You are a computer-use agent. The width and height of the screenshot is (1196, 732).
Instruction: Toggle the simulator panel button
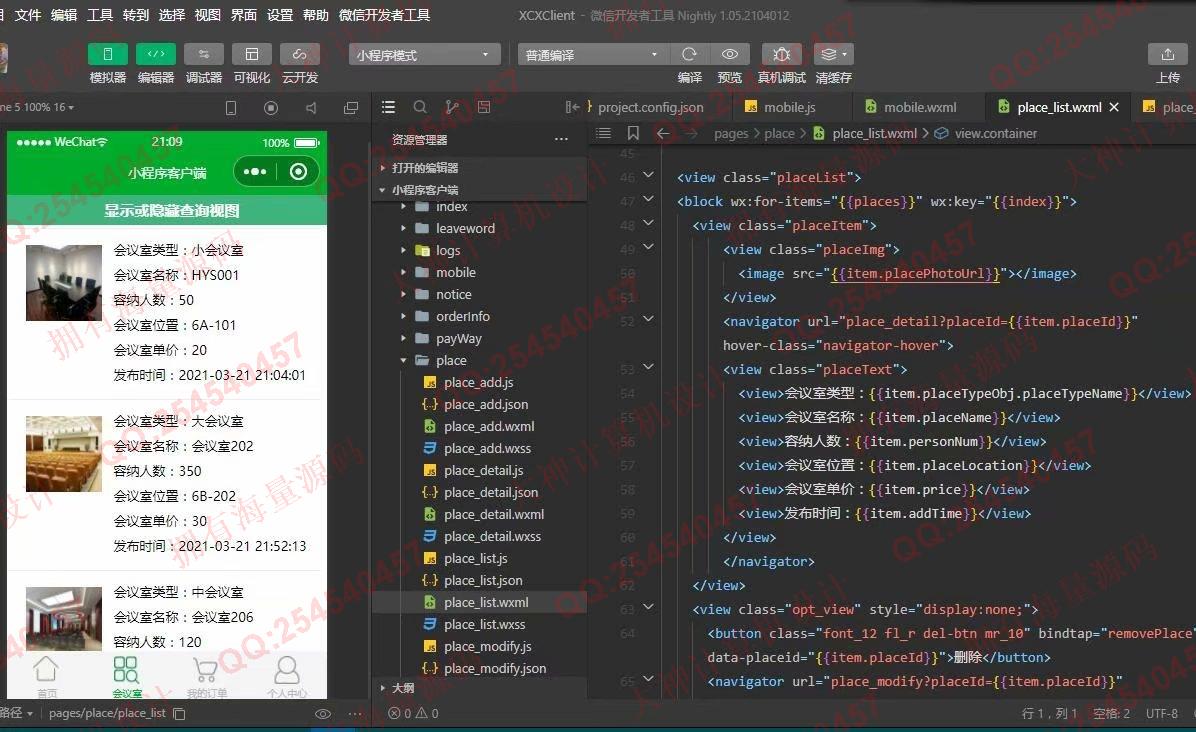click(108, 54)
